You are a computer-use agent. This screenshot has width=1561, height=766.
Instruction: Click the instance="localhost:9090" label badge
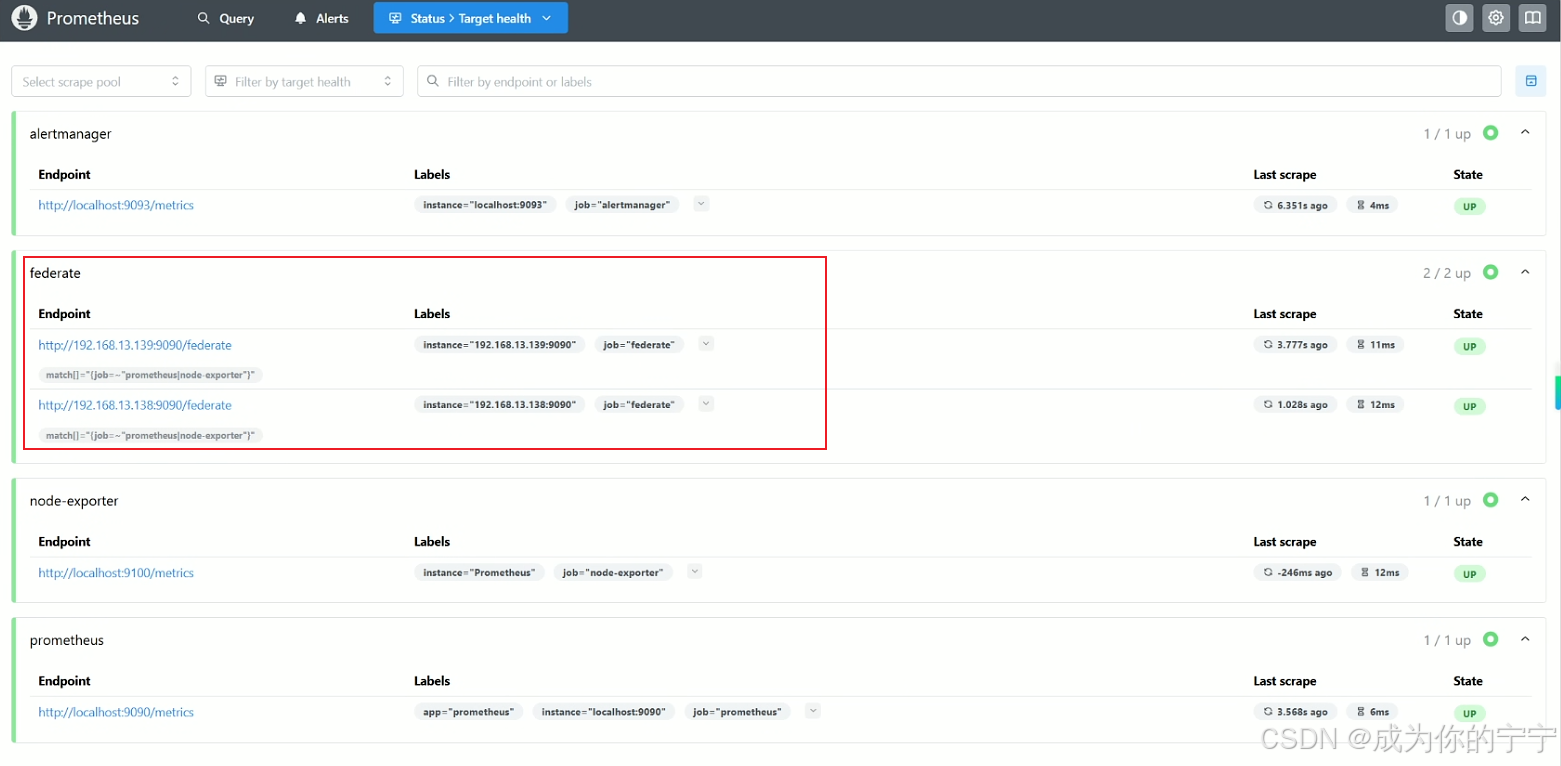[603, 712]
